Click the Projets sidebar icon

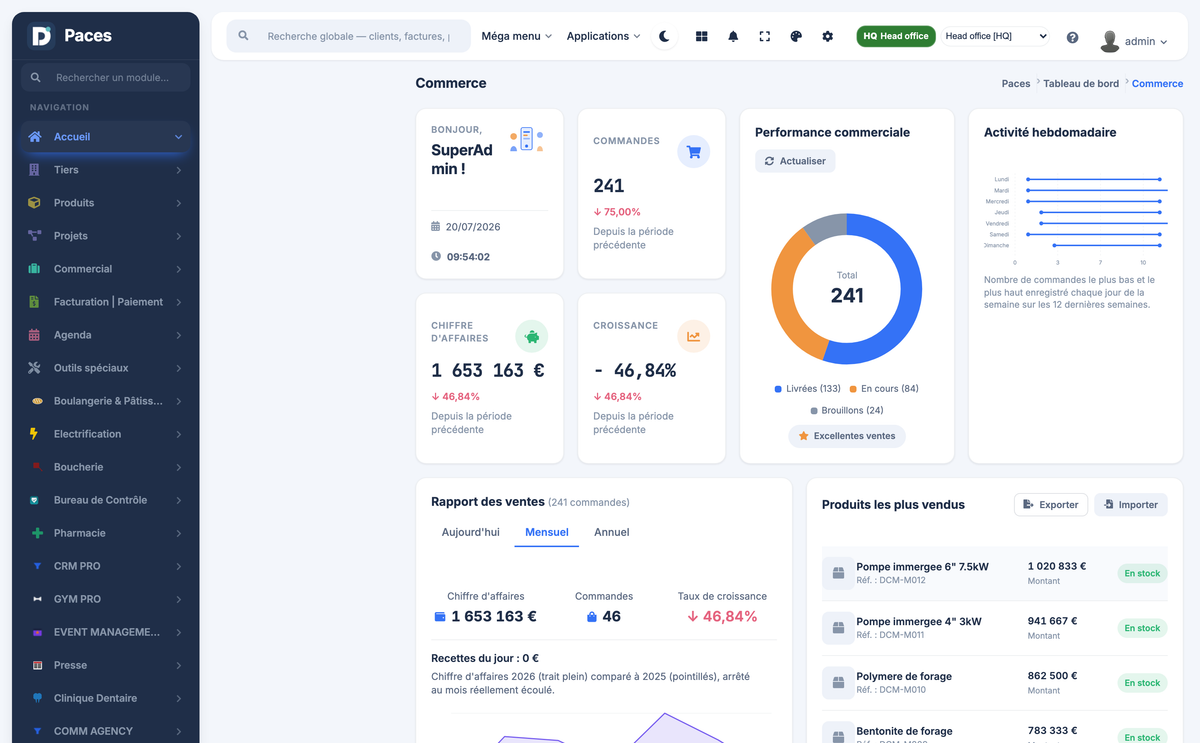[35, 236]
